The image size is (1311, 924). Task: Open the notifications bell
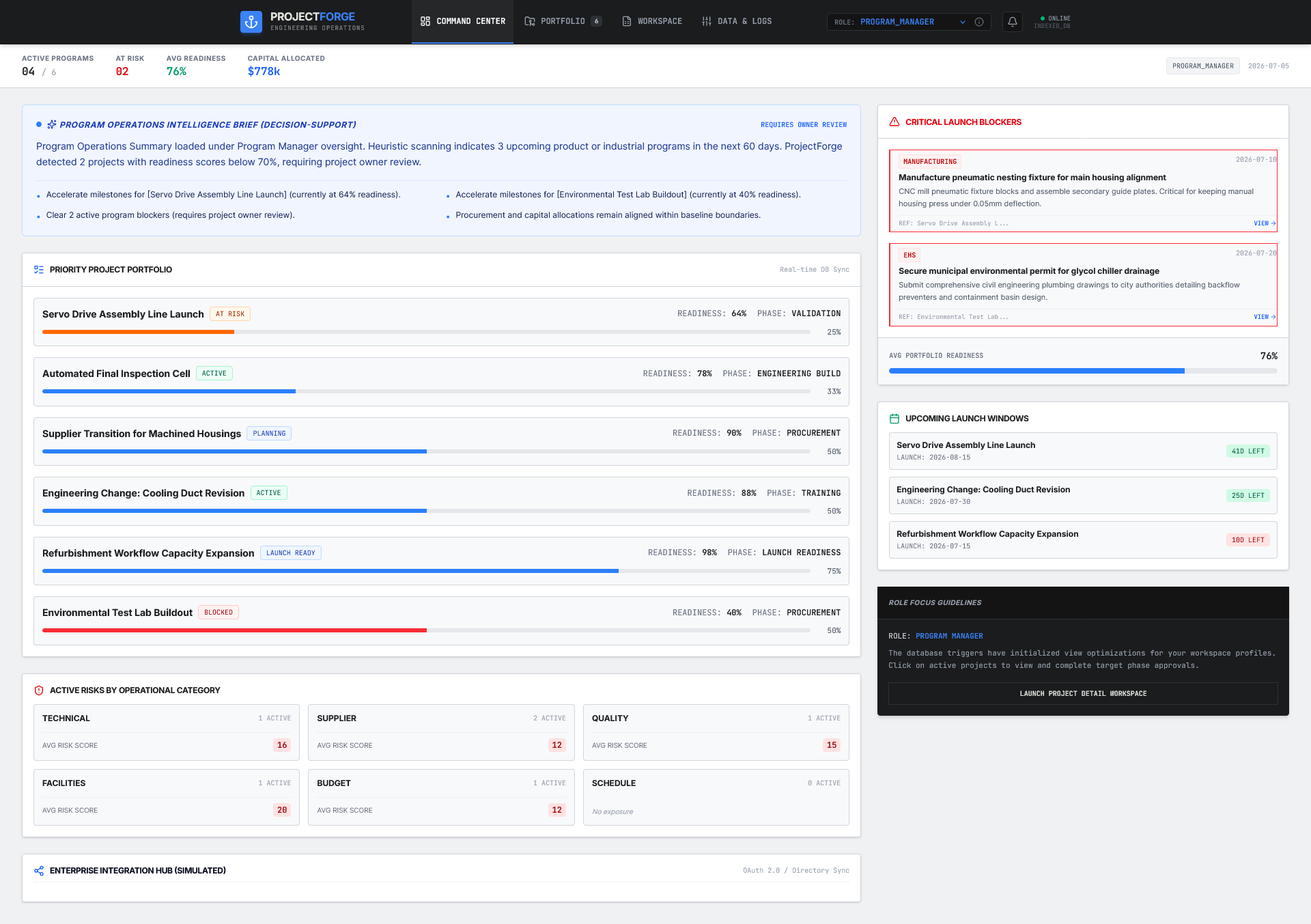[1013, 22]
